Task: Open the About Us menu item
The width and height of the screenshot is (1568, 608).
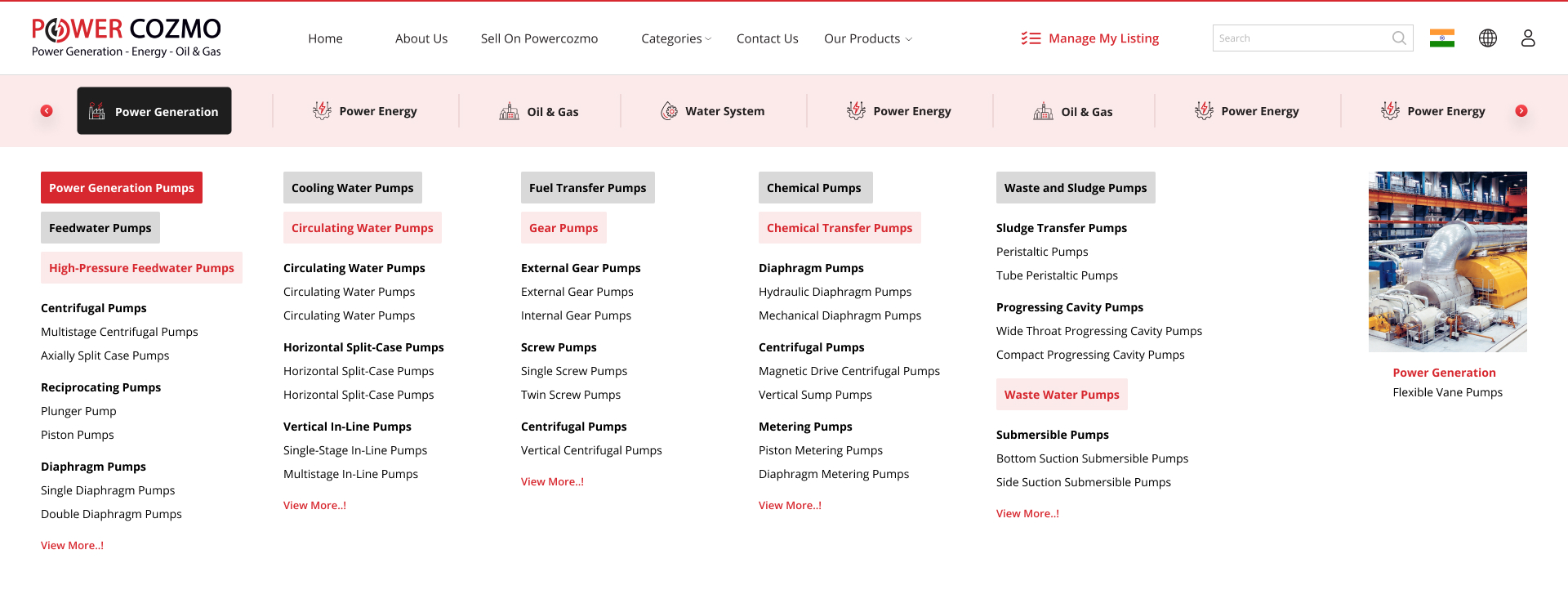Action: point(421,38)
